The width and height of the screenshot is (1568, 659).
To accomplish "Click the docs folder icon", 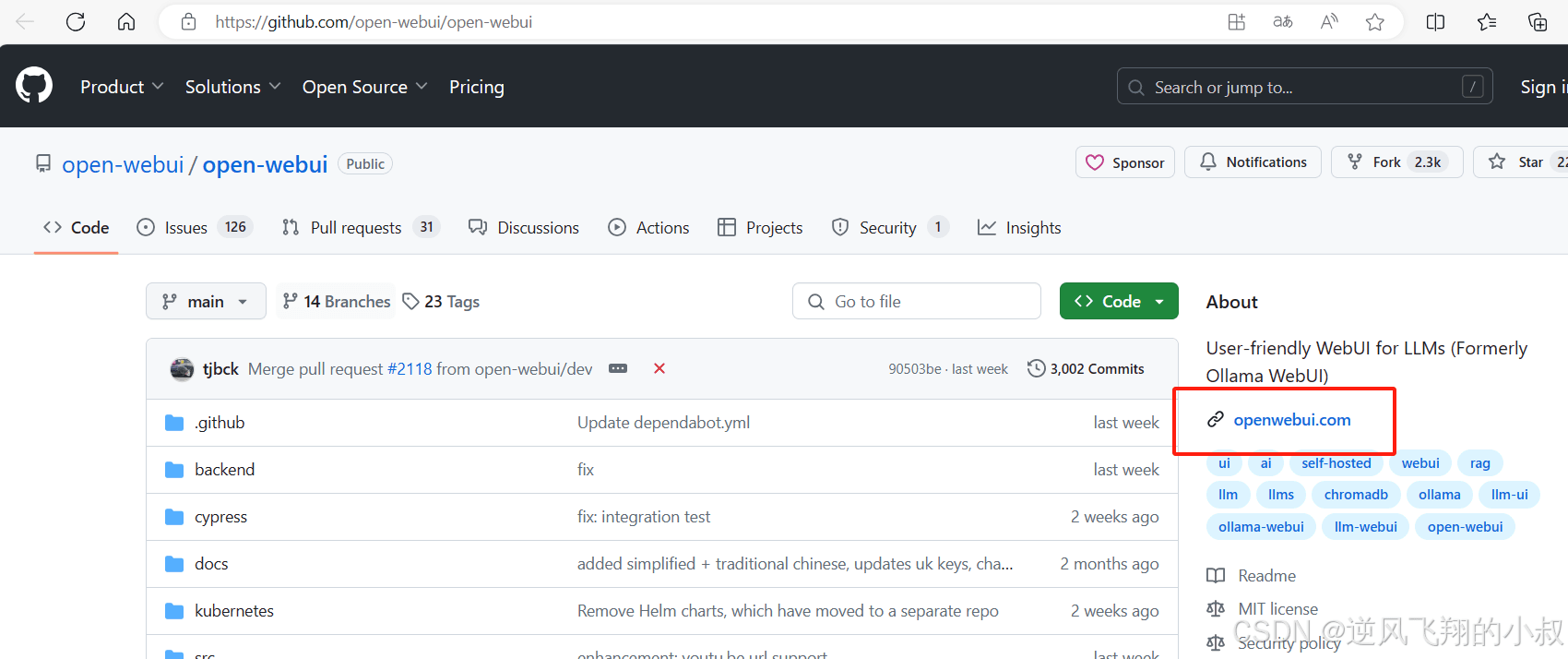I will tap(174, 564).
